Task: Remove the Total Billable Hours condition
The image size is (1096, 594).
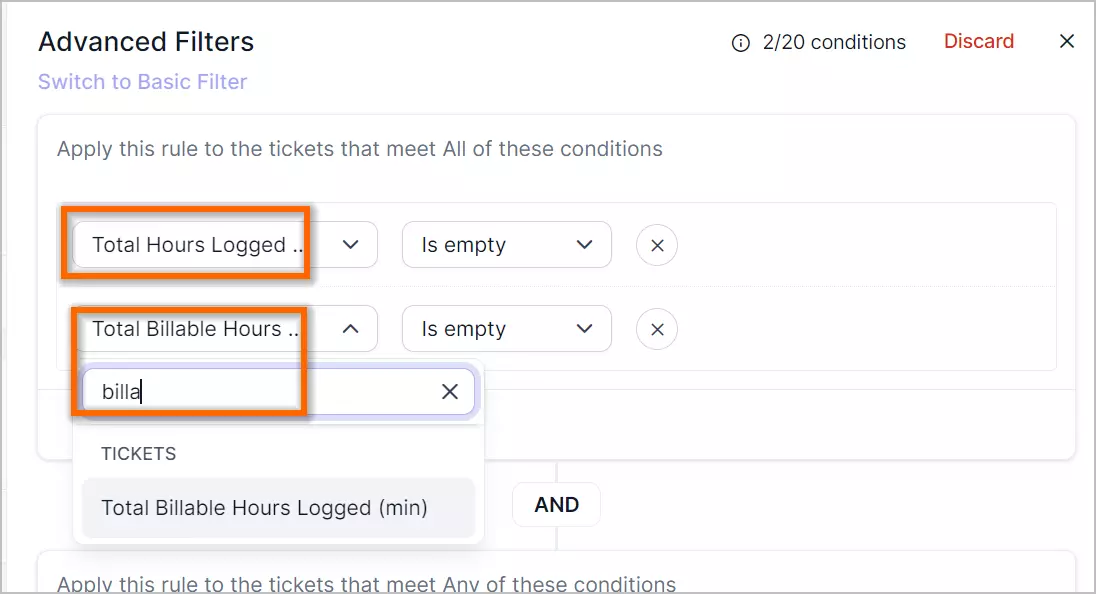Action: (x=657, y=329)
